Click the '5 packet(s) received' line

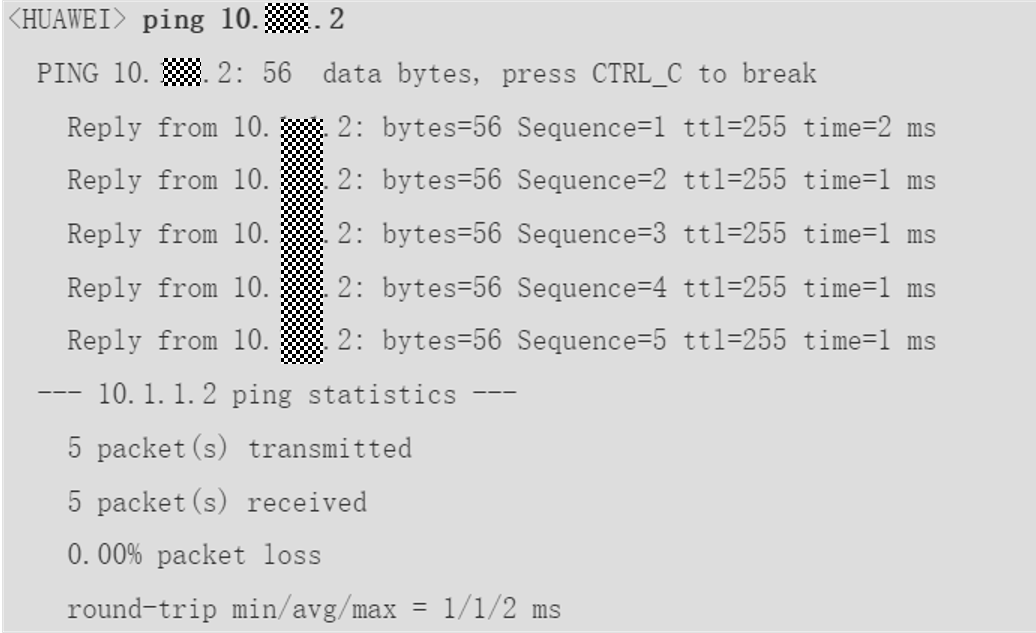click(x=217, y=502)
